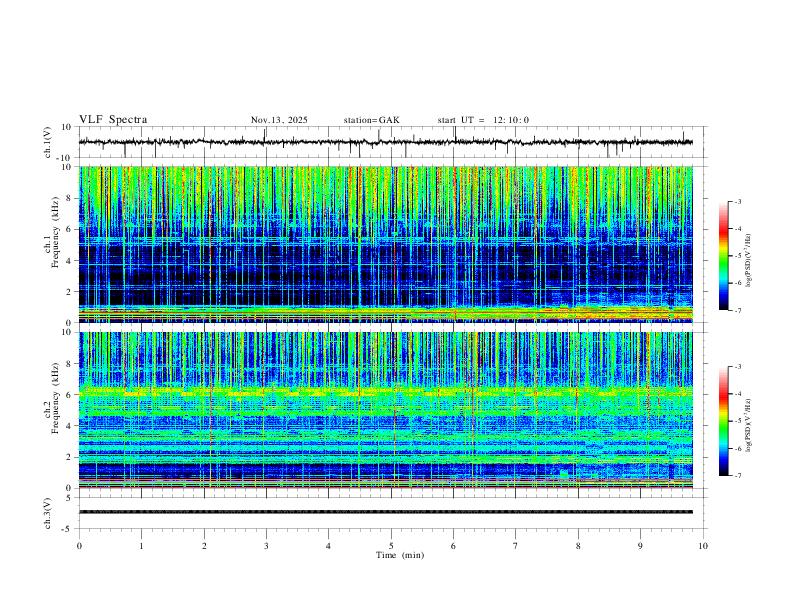The image size is (792, 612).
Task: Click the "-4" tick on ch.2 color bar
Action: tap(737, 394)
